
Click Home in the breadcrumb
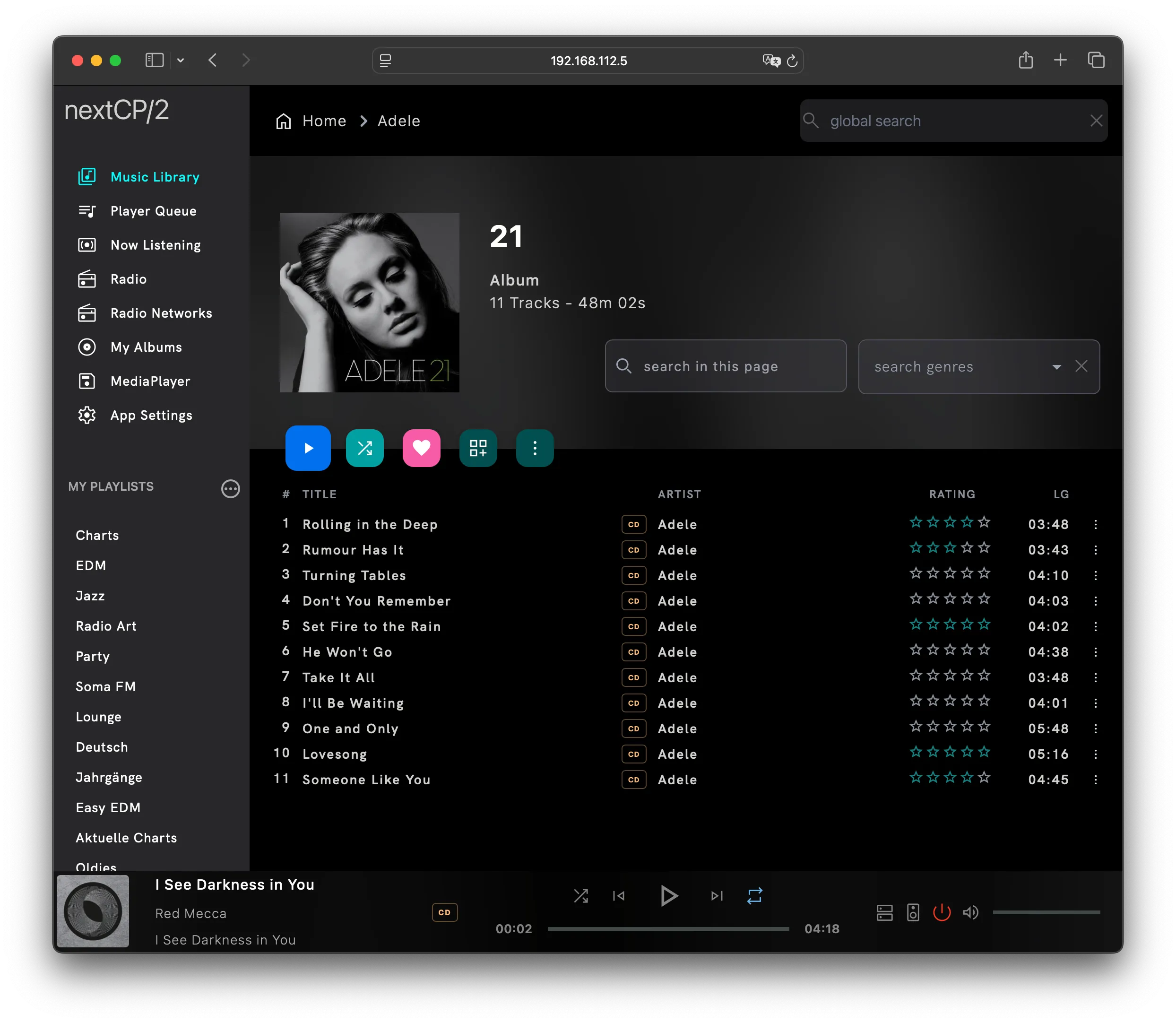324,121
